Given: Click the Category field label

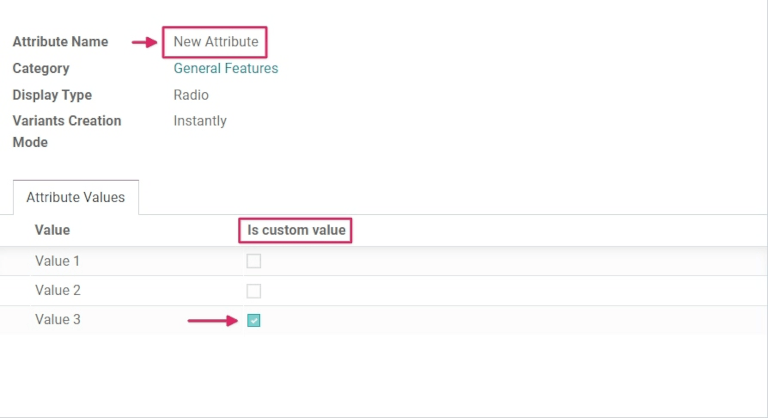Looking at the screenshot, I should 41,69.
